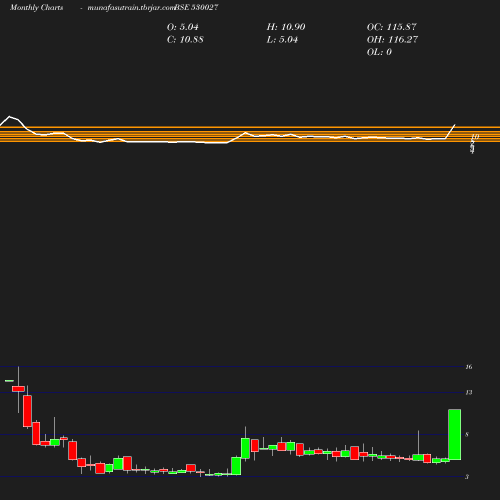Click the 'OC: 115.87' reading
Image resolution: width=500 pixels, height=500 pixels.
(x=392, y=27)
